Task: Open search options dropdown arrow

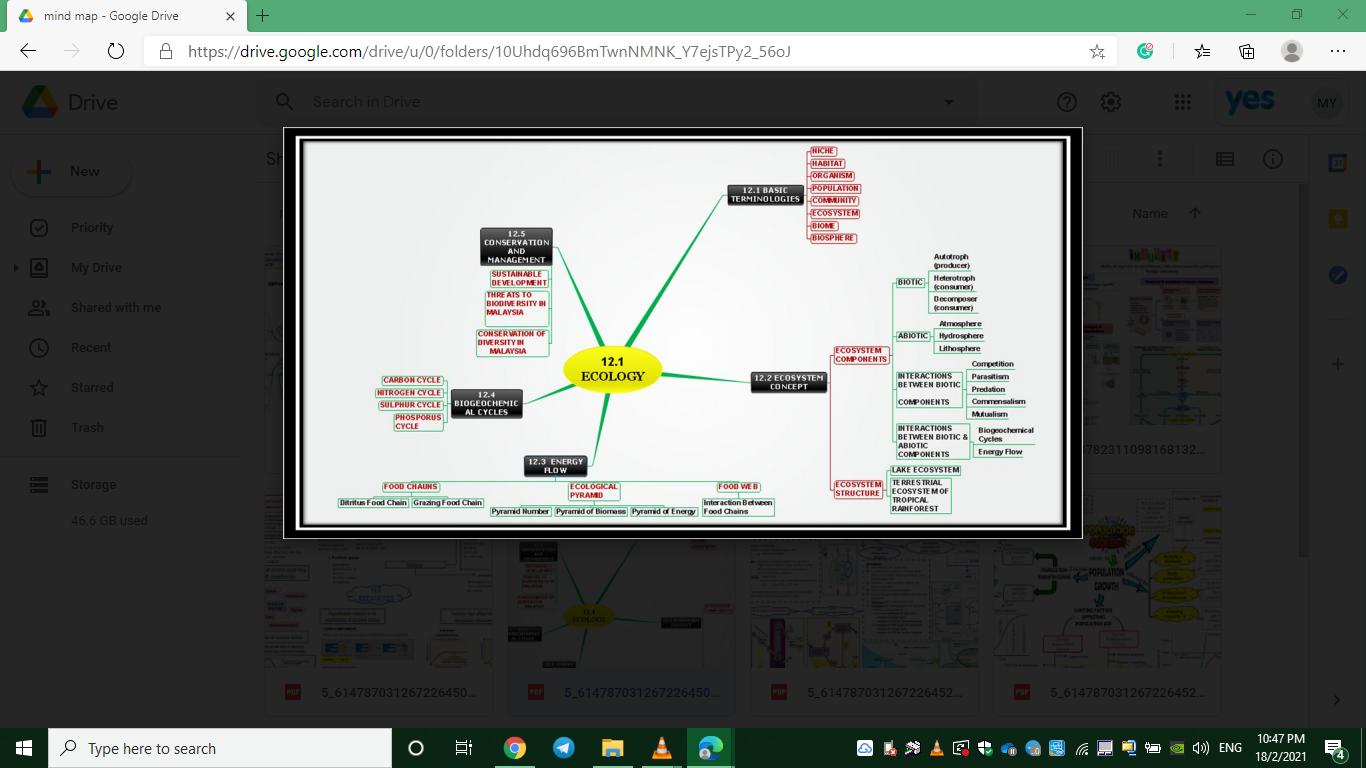Action: click(x=949, y=102)
